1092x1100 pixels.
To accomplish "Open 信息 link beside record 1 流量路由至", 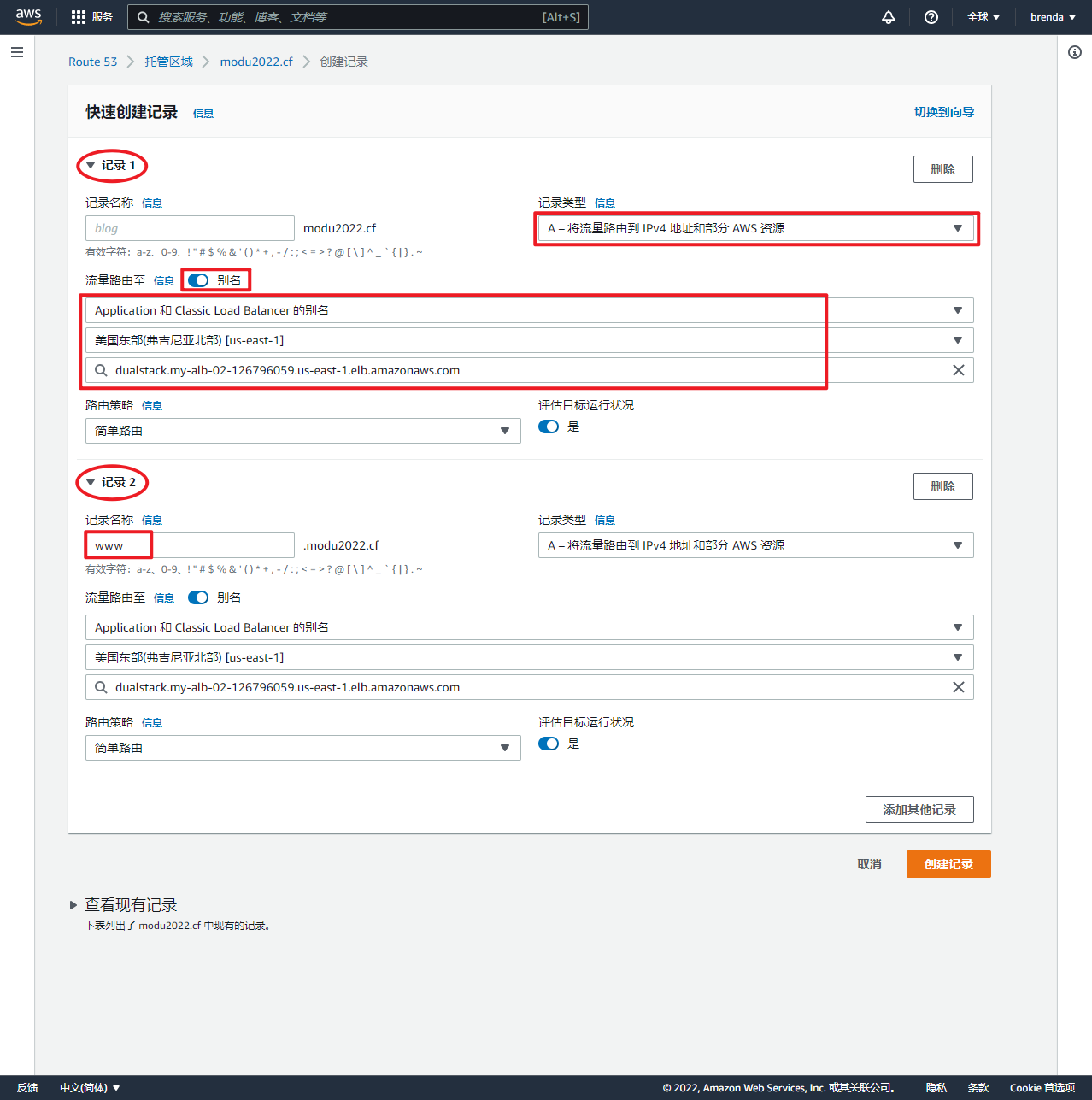I will (164, 281).
